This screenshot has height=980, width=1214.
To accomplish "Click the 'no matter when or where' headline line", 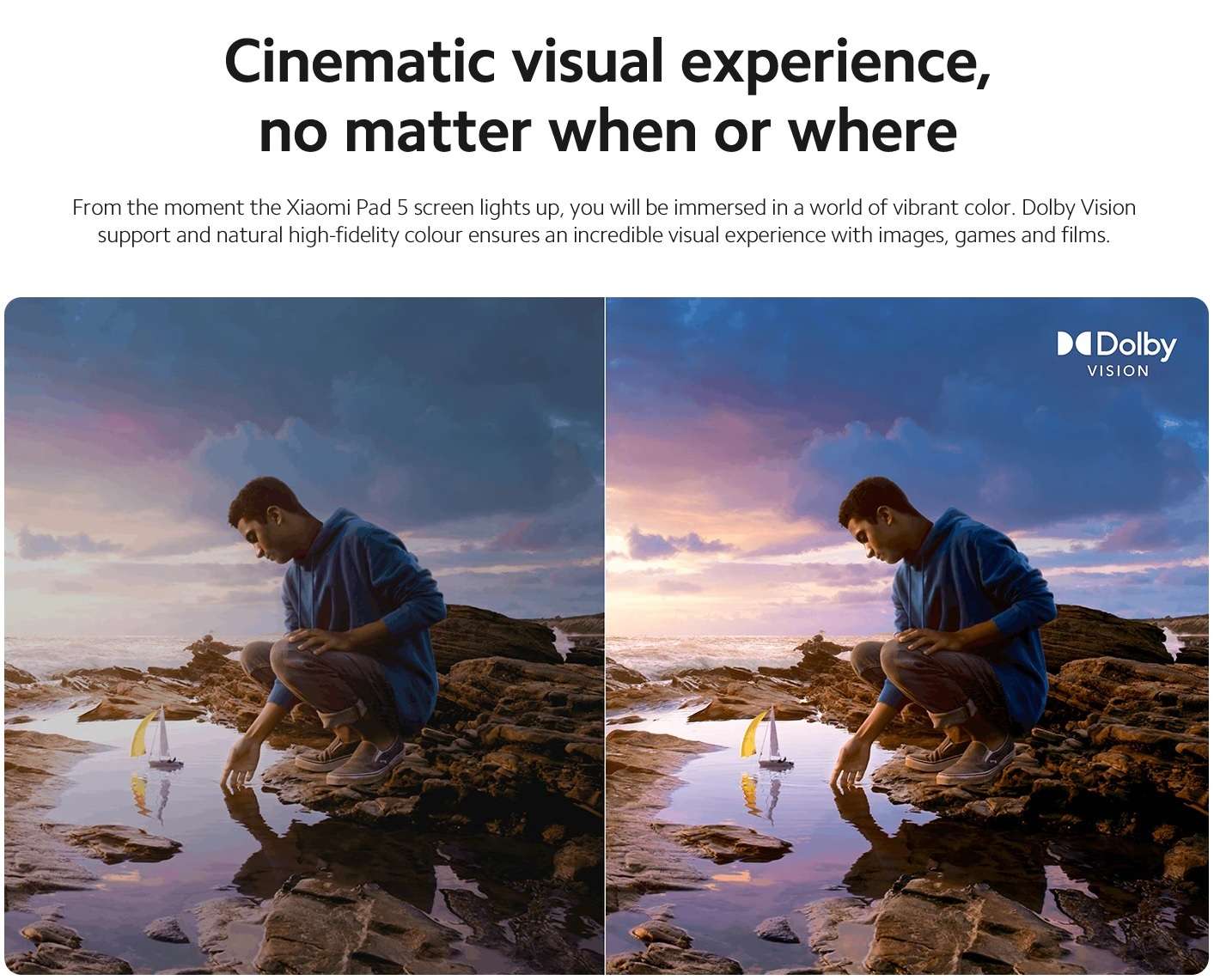I will [x=607, y=131].
